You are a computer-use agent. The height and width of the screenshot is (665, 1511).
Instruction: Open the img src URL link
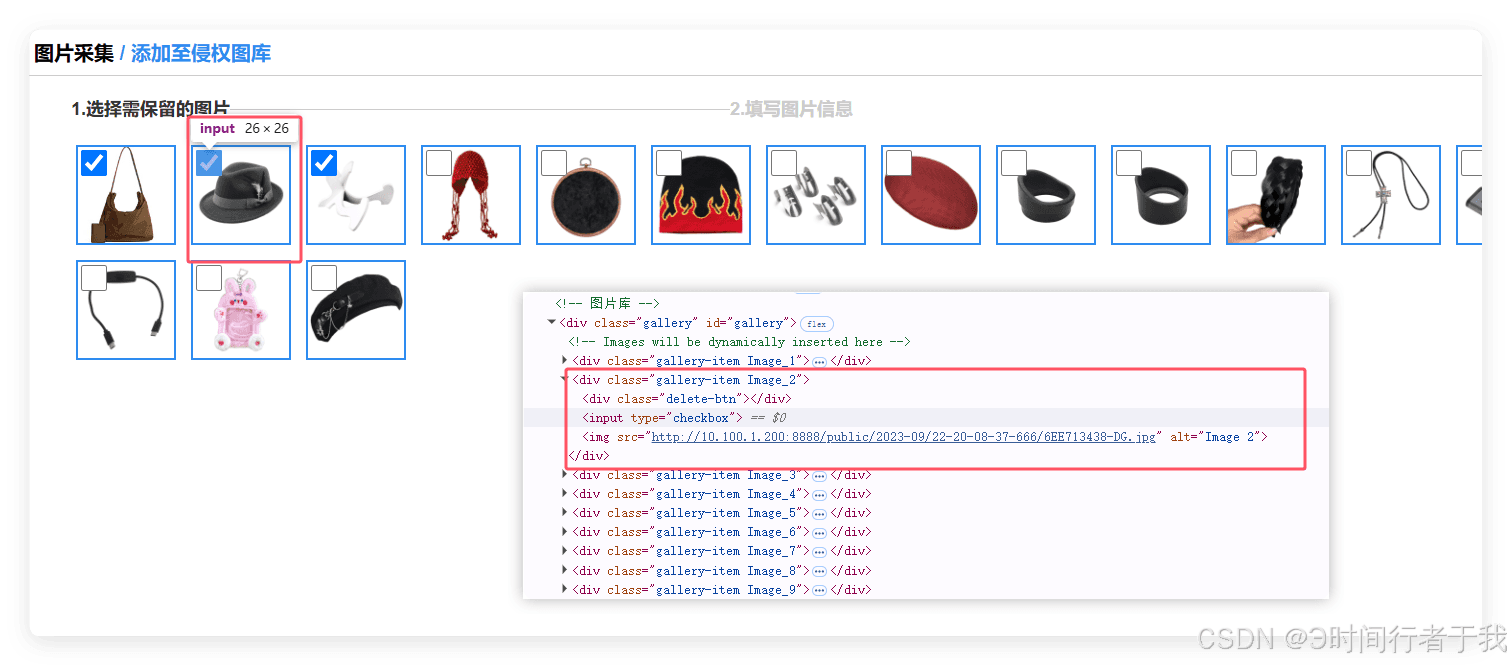[906, 437]
